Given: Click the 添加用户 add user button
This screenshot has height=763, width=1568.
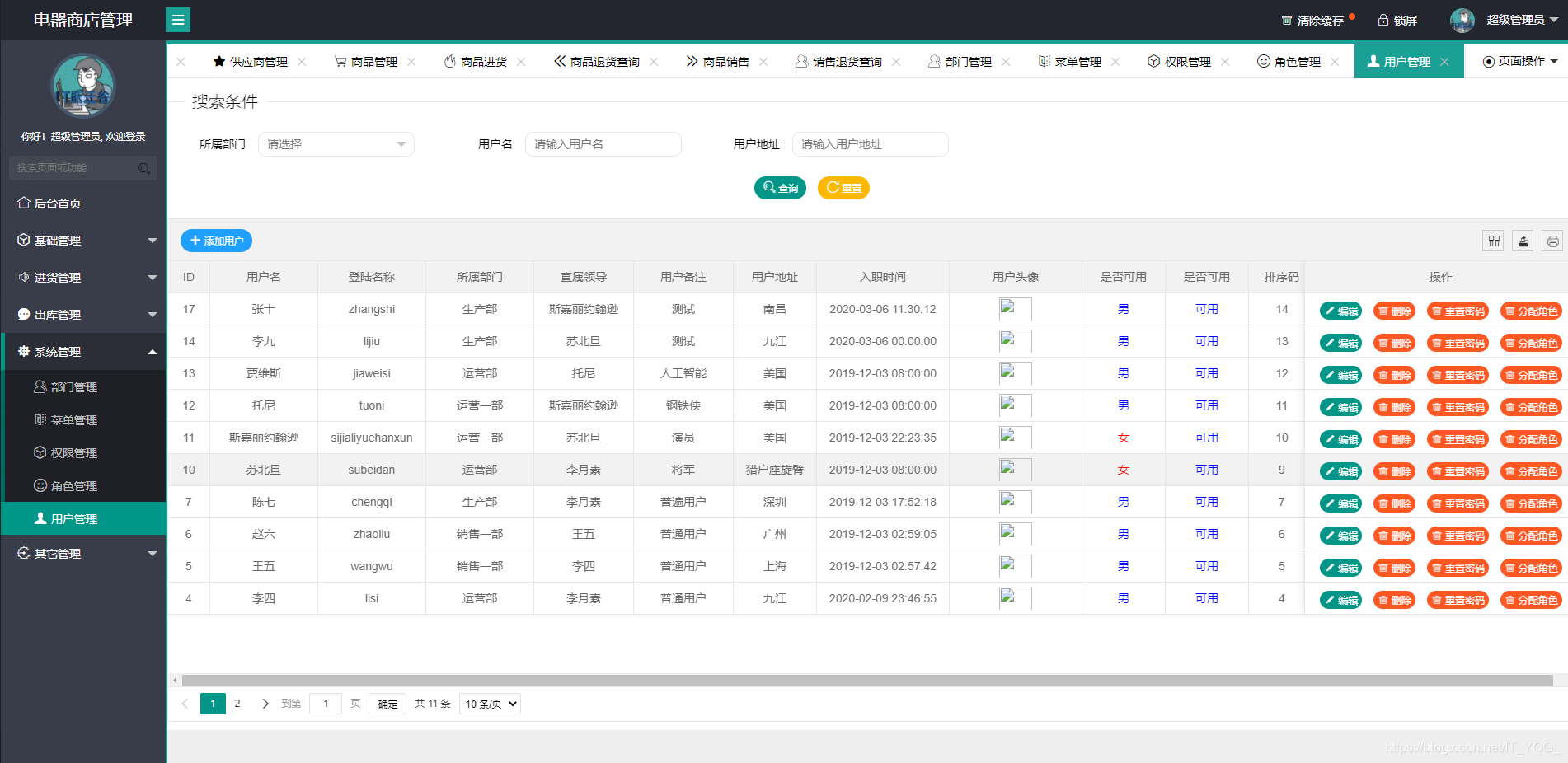Looking at the screenshot, I should pos(216,241).
